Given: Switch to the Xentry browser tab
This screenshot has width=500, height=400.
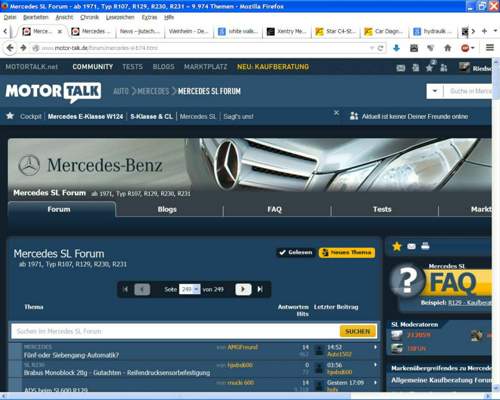Looking at the screenshot, I should 287,31.
